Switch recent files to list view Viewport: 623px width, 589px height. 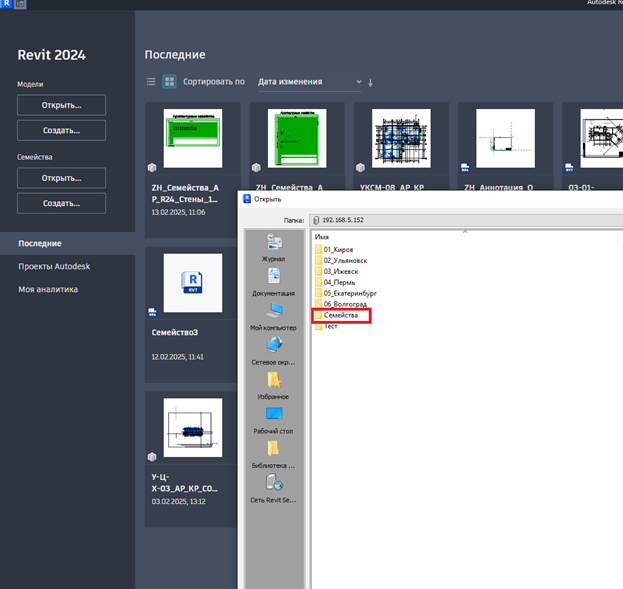(151, 82)
